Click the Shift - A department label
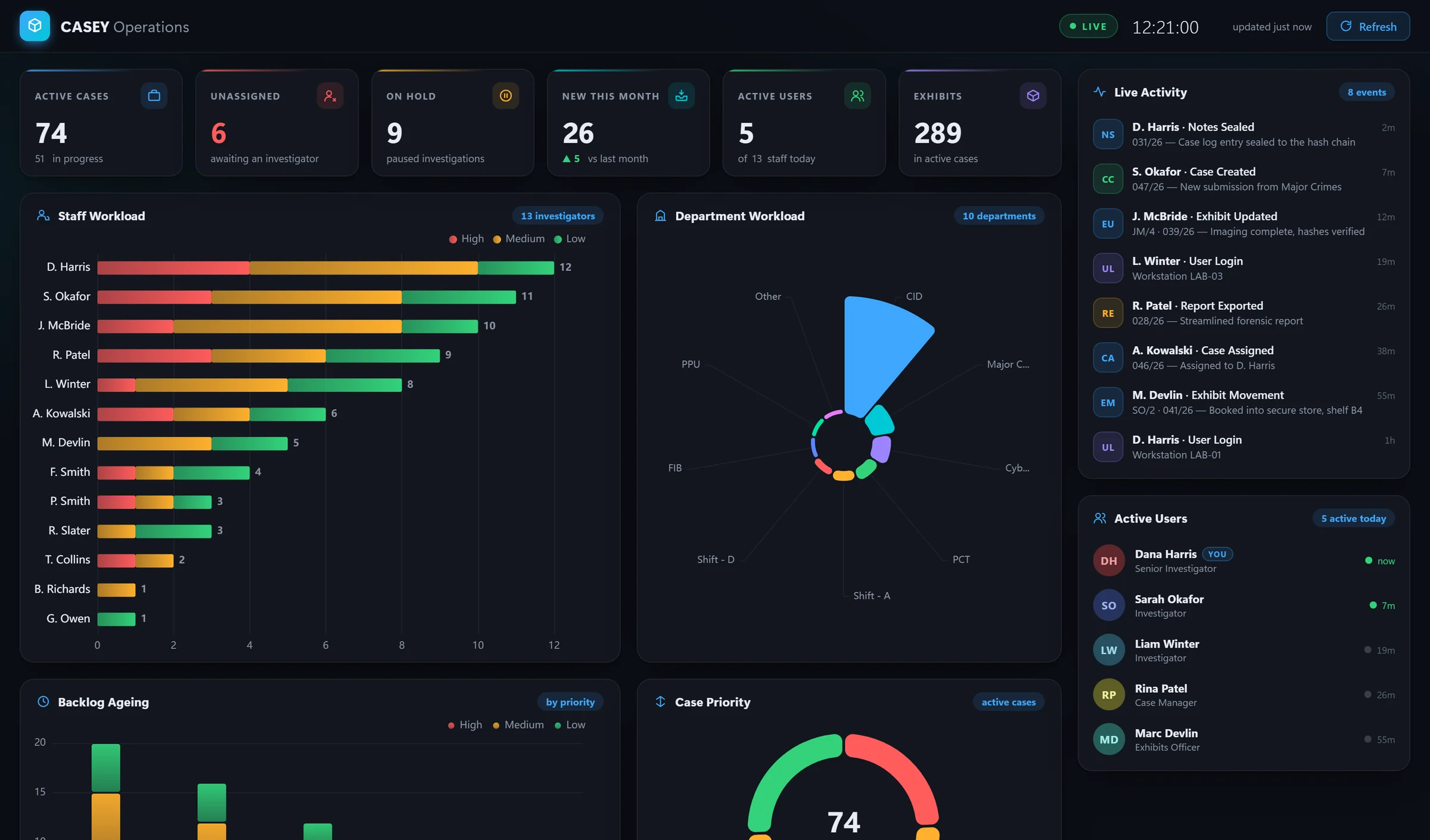The image size is (1430, 840). point(871,596)
